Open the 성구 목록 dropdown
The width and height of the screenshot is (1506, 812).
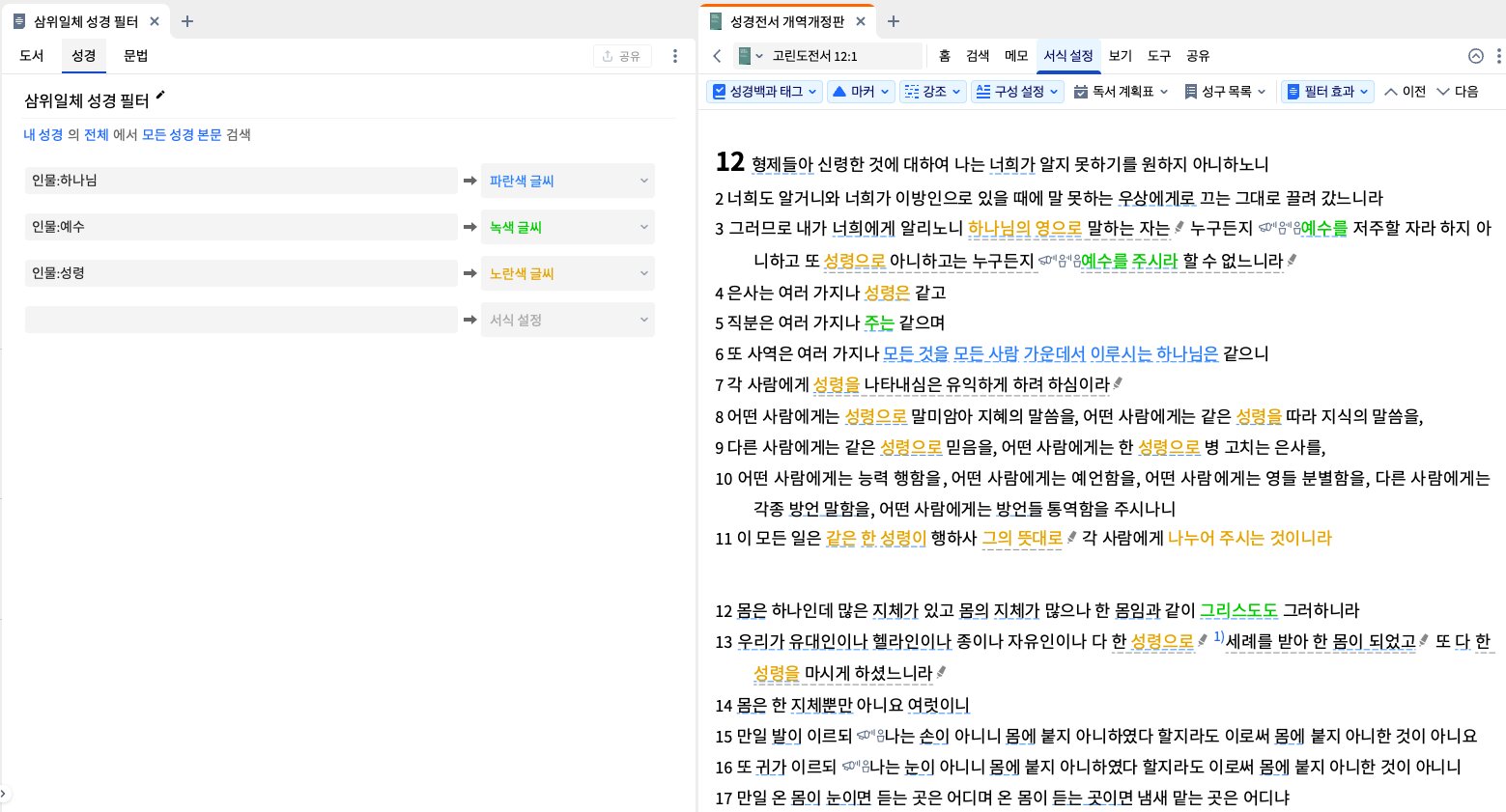coord(1225,92)
